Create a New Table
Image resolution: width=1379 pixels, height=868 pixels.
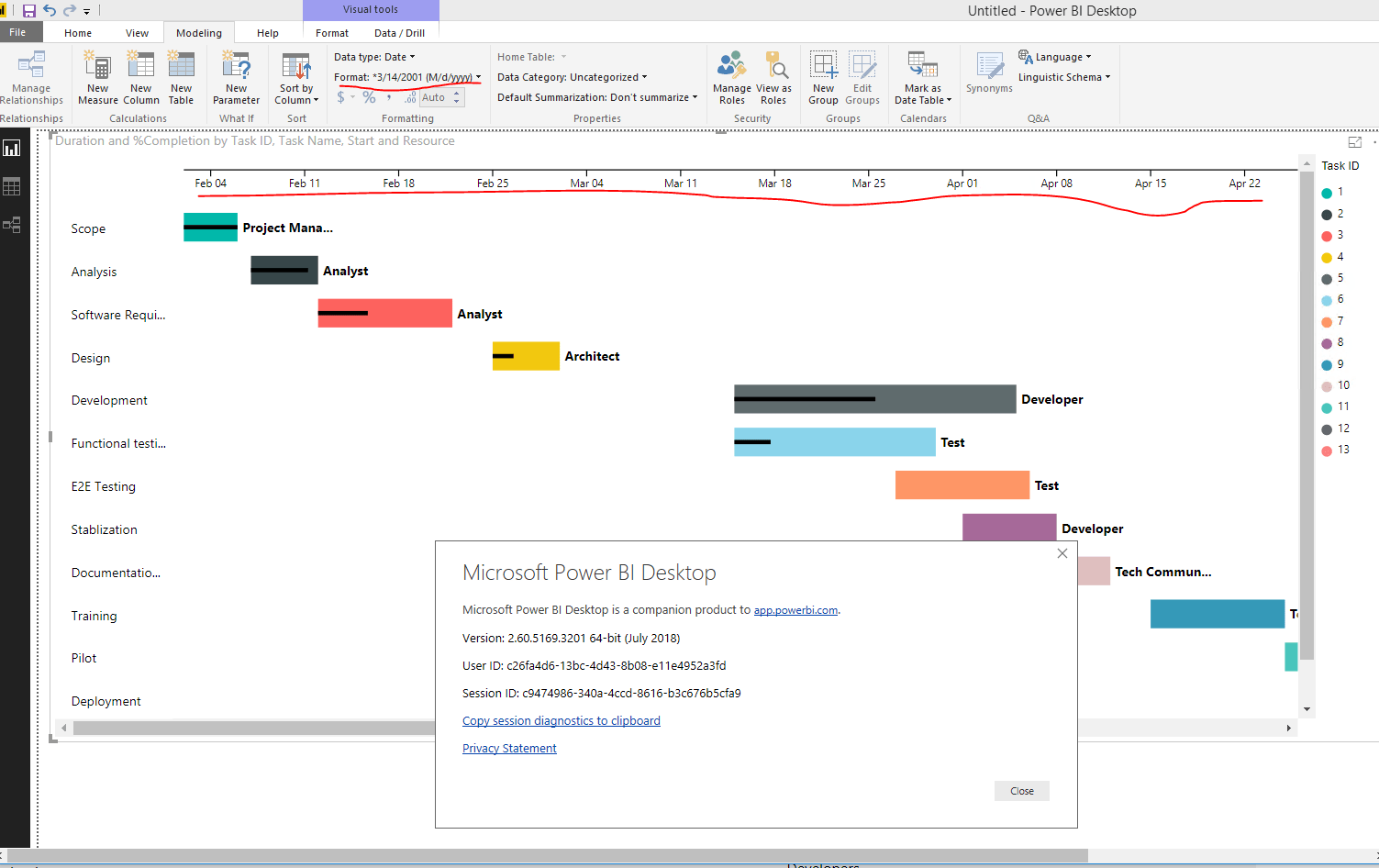point(182,78)
